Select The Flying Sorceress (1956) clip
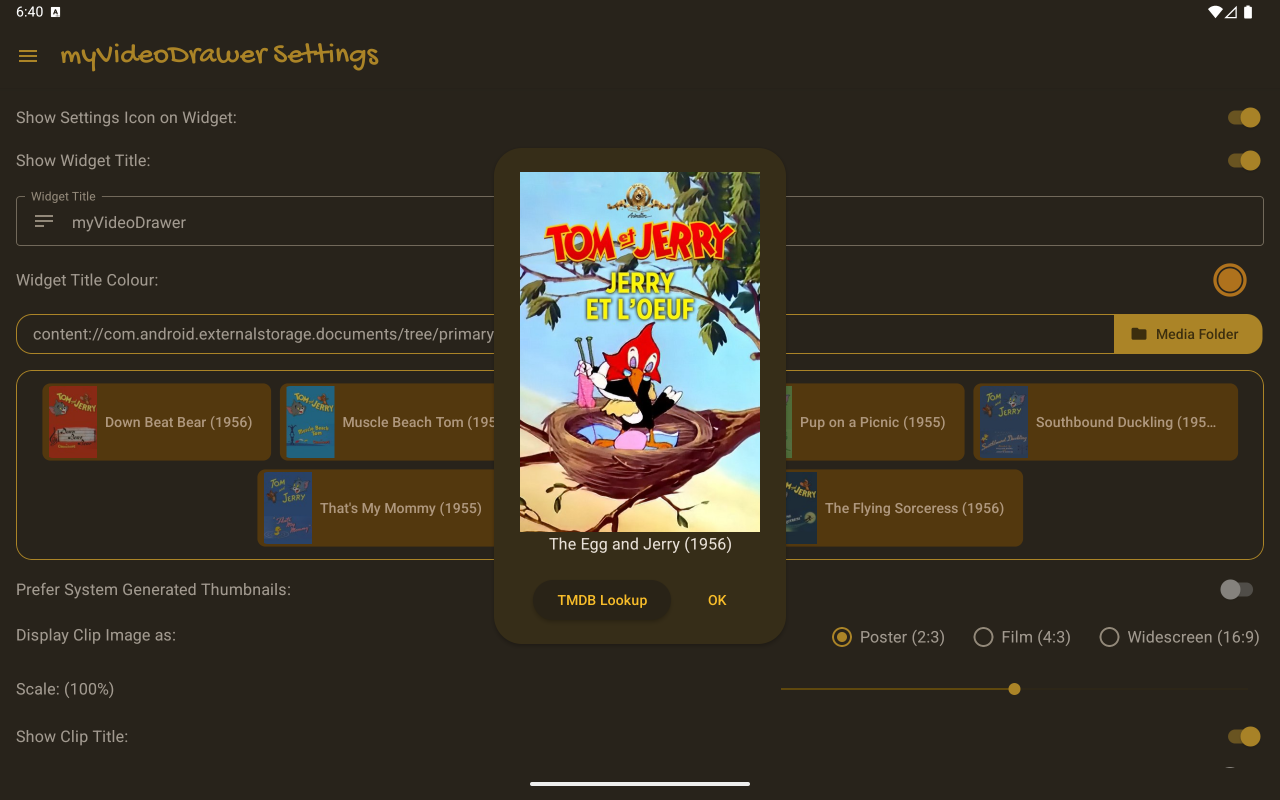The height and width of the screenshot is (800, 1280). pyautogui.click(x=914, y=508)
